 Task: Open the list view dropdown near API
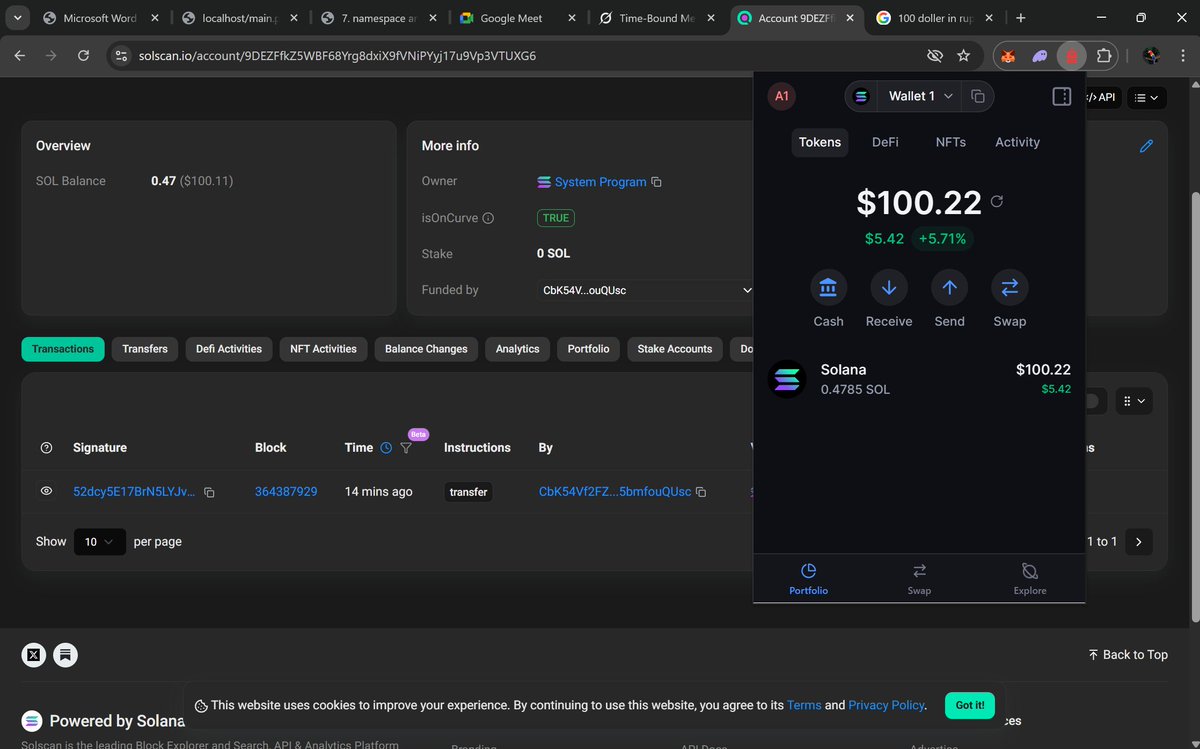tap(1146, 97)
